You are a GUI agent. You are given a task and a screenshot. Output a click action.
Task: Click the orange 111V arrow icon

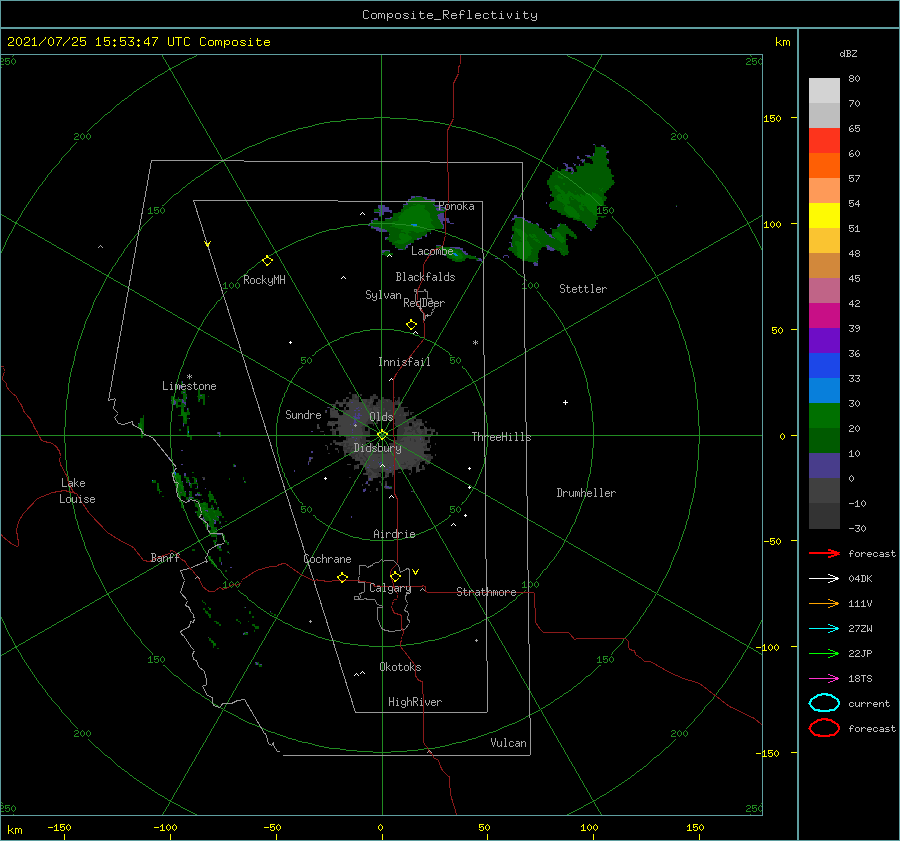(x=824, y=603)
